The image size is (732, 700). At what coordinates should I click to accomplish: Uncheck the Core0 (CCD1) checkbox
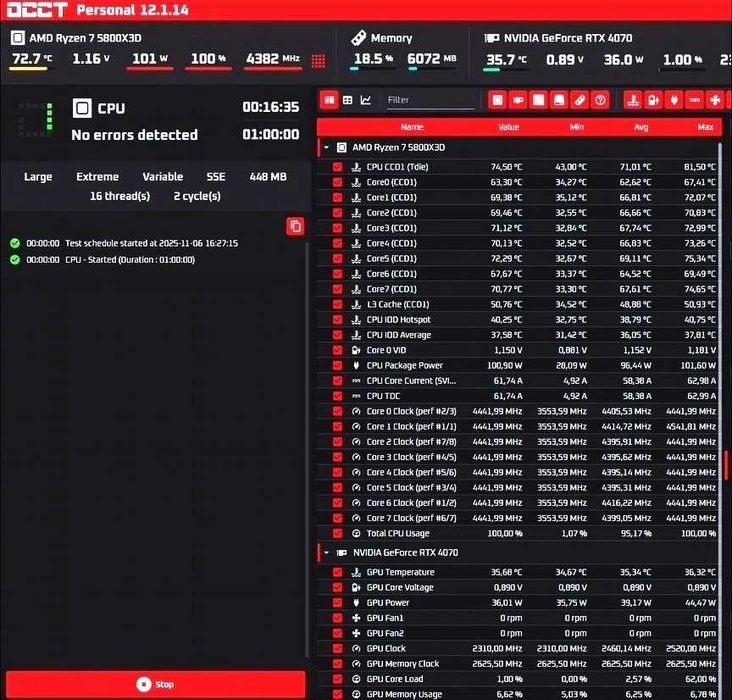(338, 182)
